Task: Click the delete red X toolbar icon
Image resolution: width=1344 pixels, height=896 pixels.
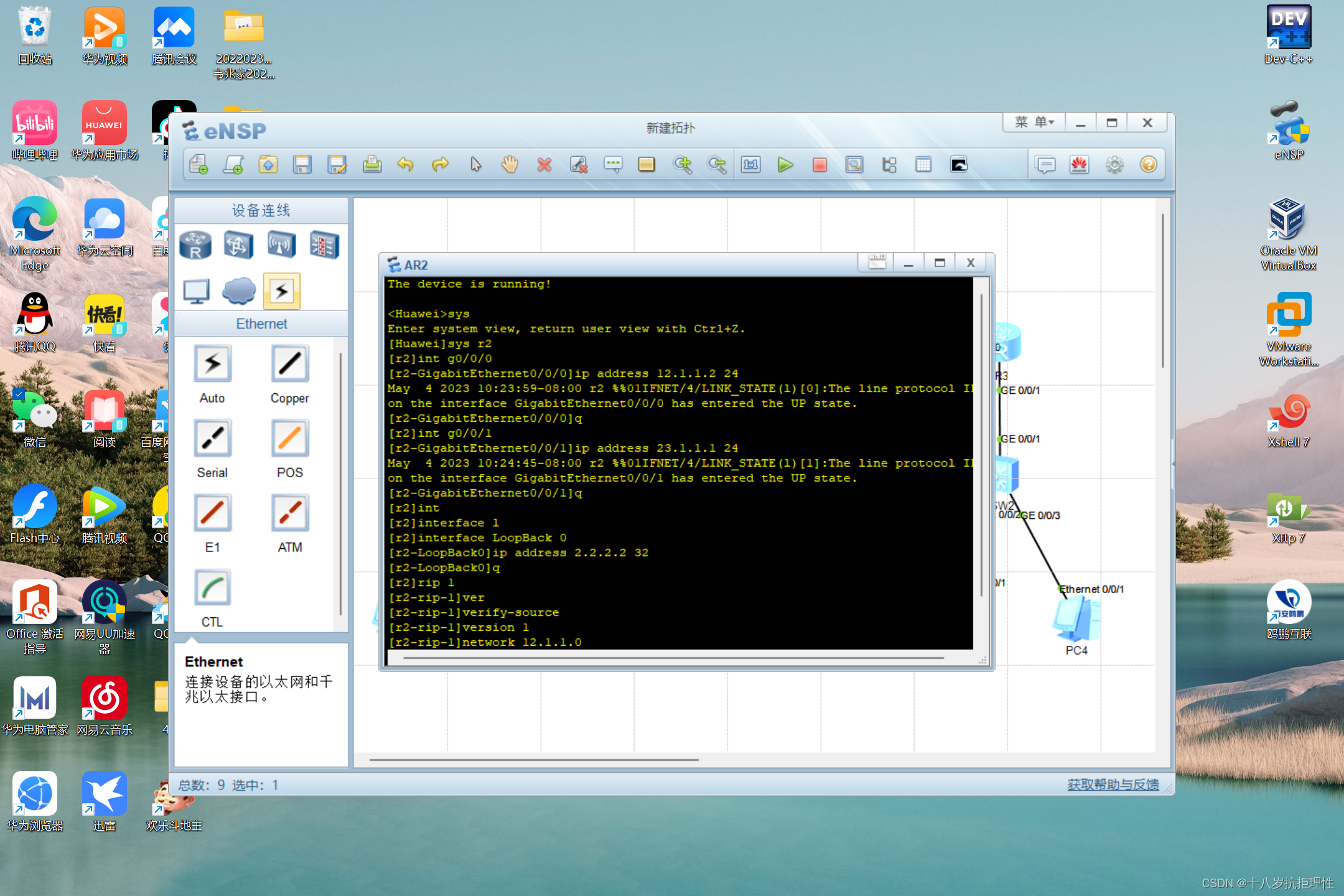Action: [544, 165]
